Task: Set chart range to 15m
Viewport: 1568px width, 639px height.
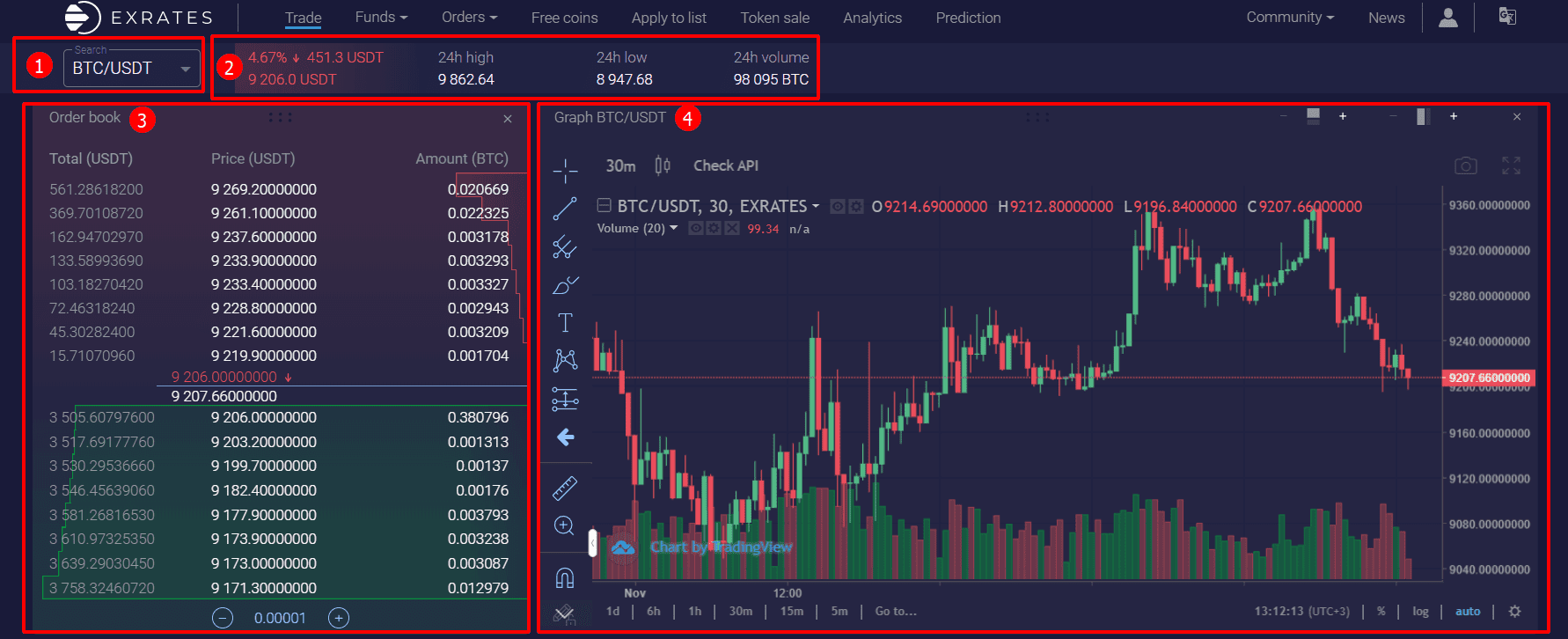Action: coord(791,611)
